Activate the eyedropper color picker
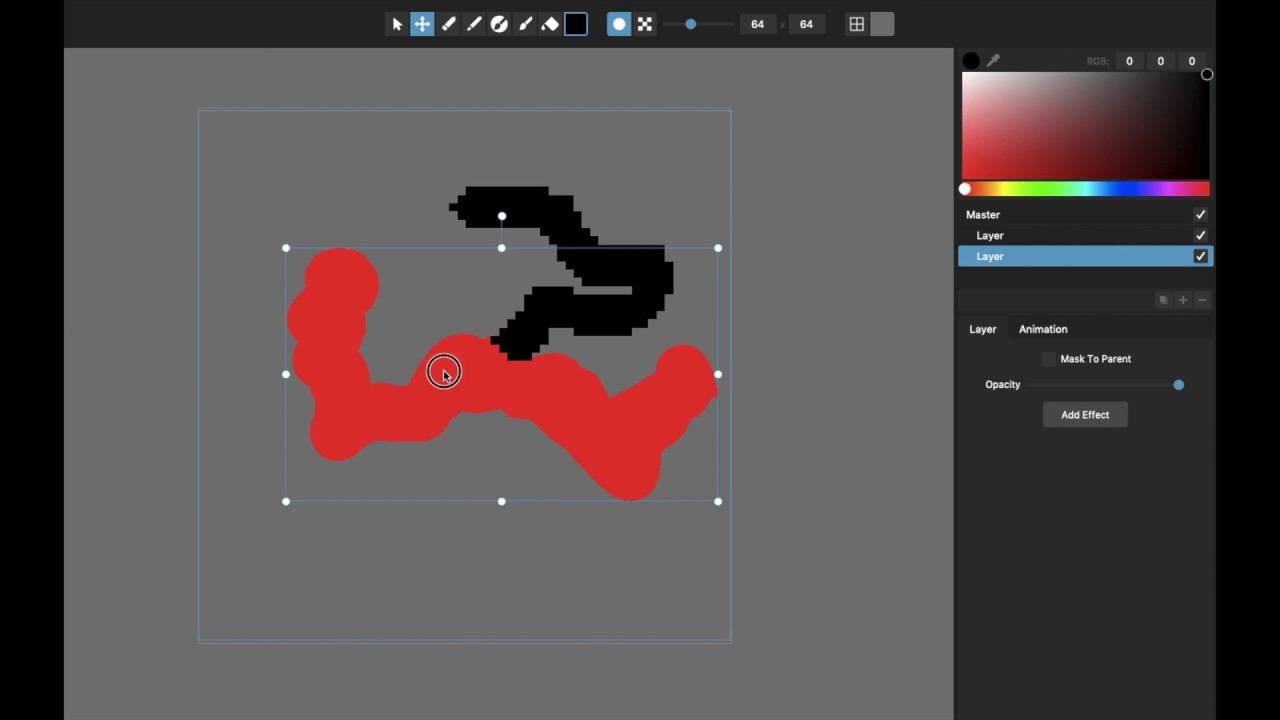The height and width of the screenshot is (720, 1280). [x=993, y=61]
